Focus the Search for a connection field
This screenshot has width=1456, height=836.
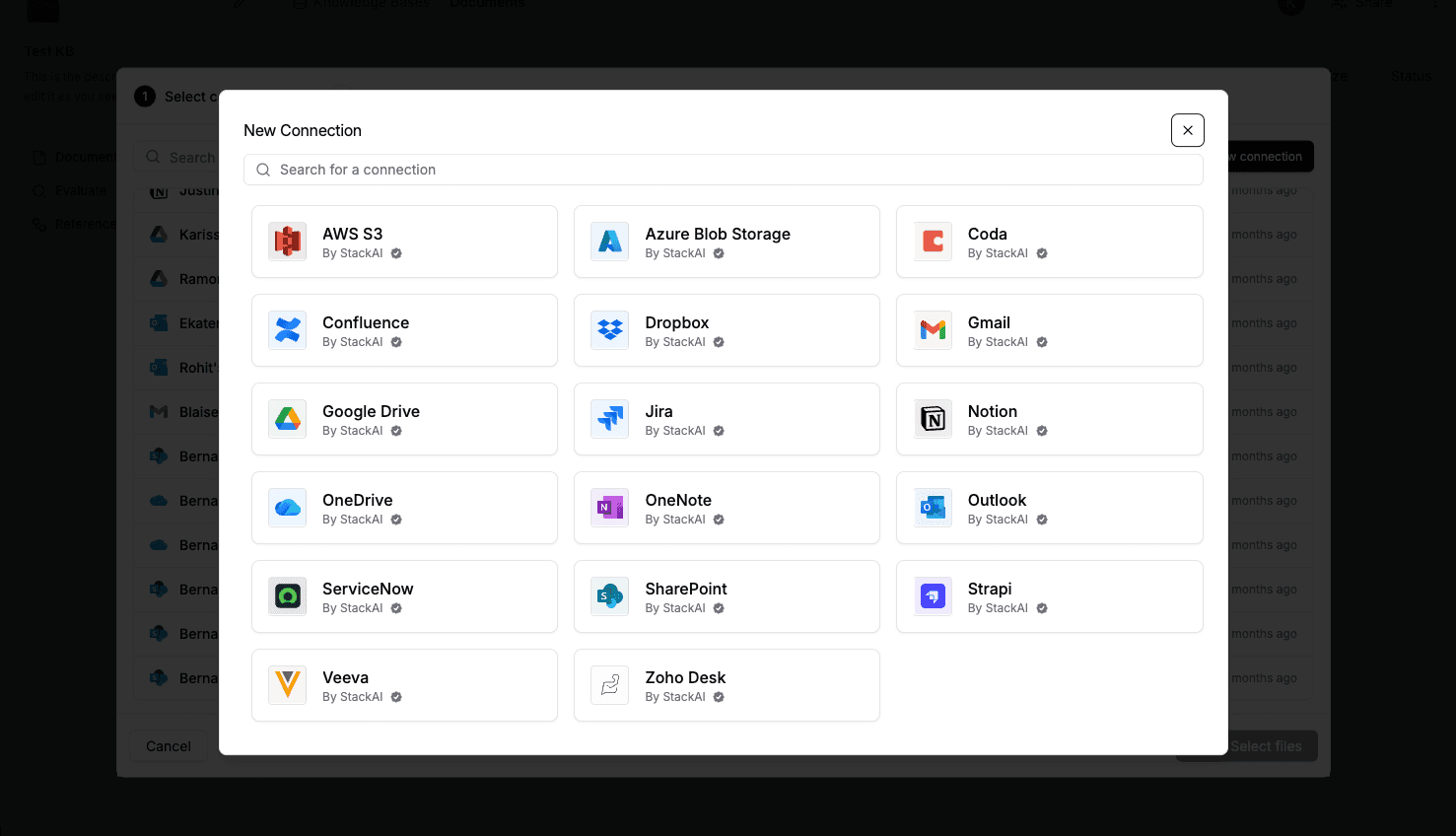(x=724, y=170)
